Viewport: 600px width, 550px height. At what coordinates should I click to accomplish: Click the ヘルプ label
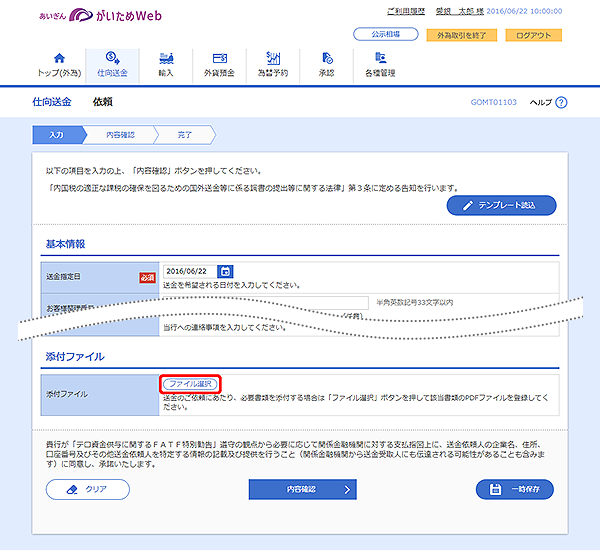click(x=541, y=102)
